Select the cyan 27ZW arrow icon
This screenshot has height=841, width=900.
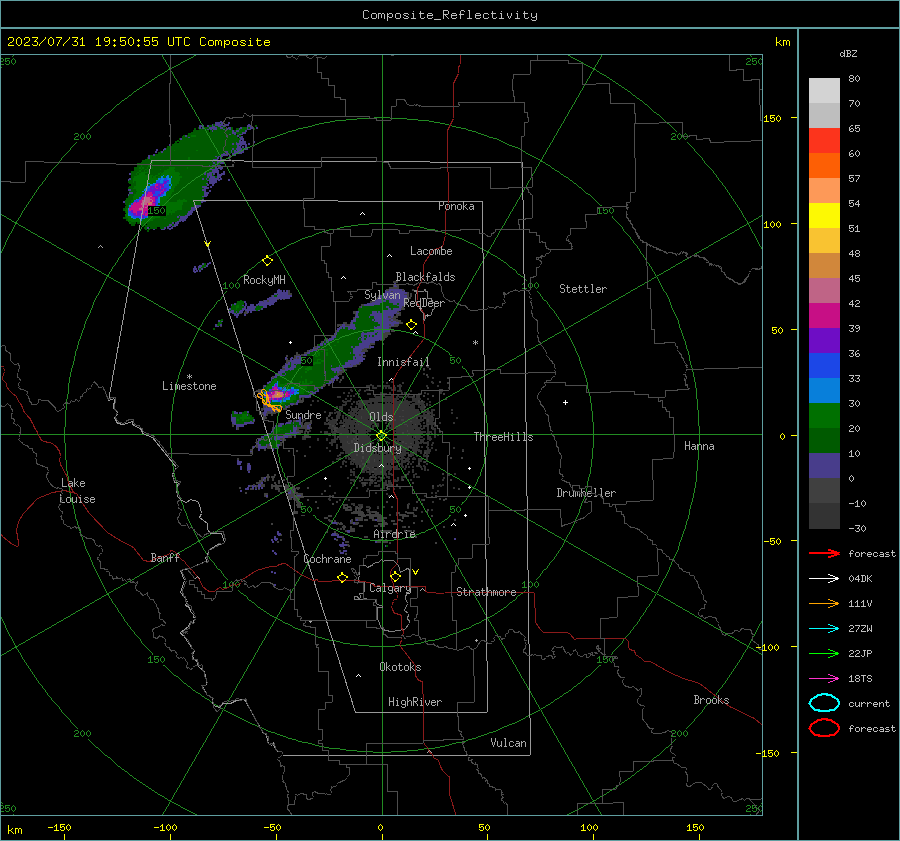point(824,629)
